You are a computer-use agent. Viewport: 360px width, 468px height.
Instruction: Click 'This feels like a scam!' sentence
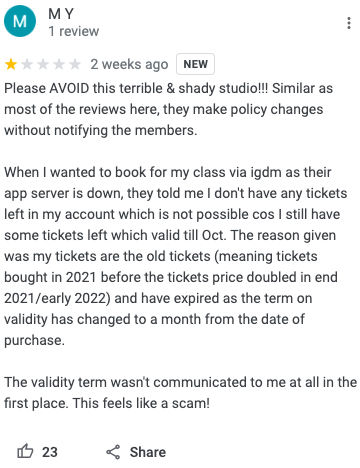click(x=141, y=403)
